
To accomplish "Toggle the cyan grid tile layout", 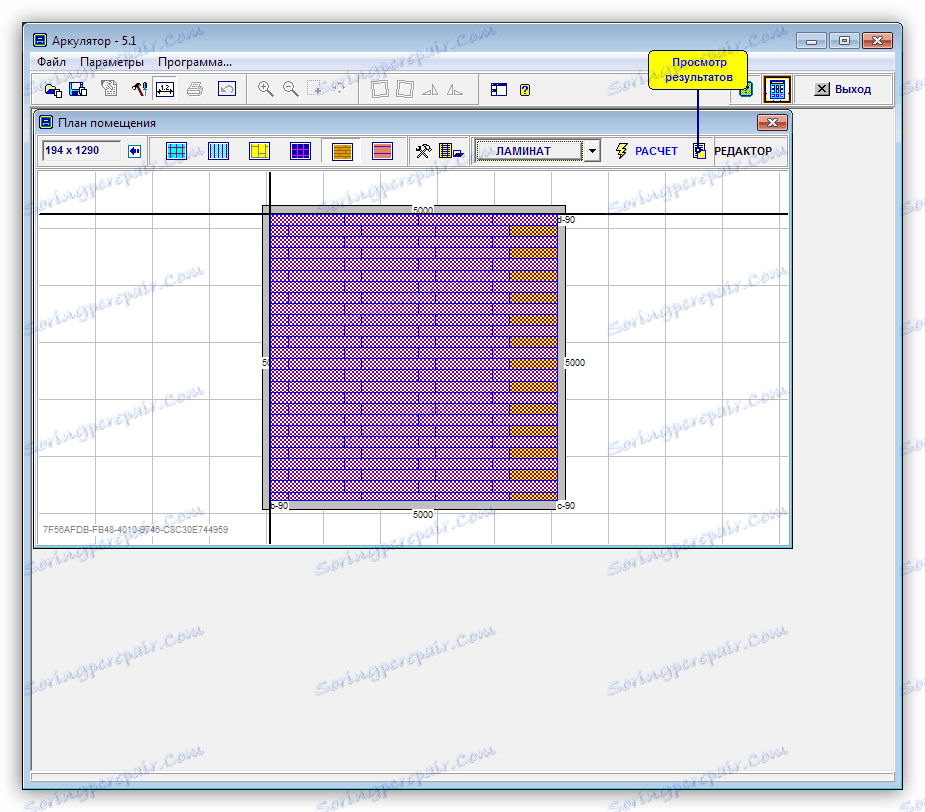I will 177,151.
